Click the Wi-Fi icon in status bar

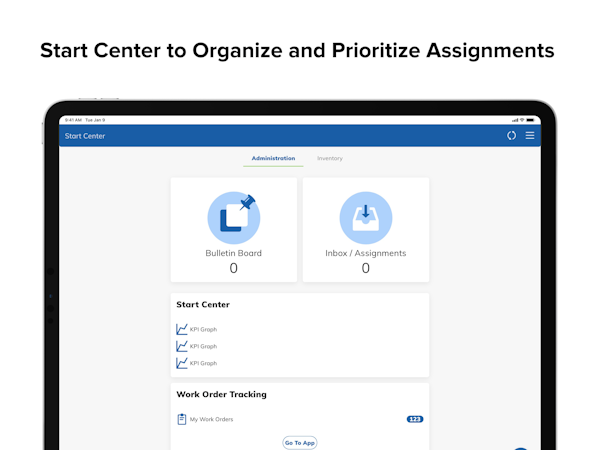(522, 120)
